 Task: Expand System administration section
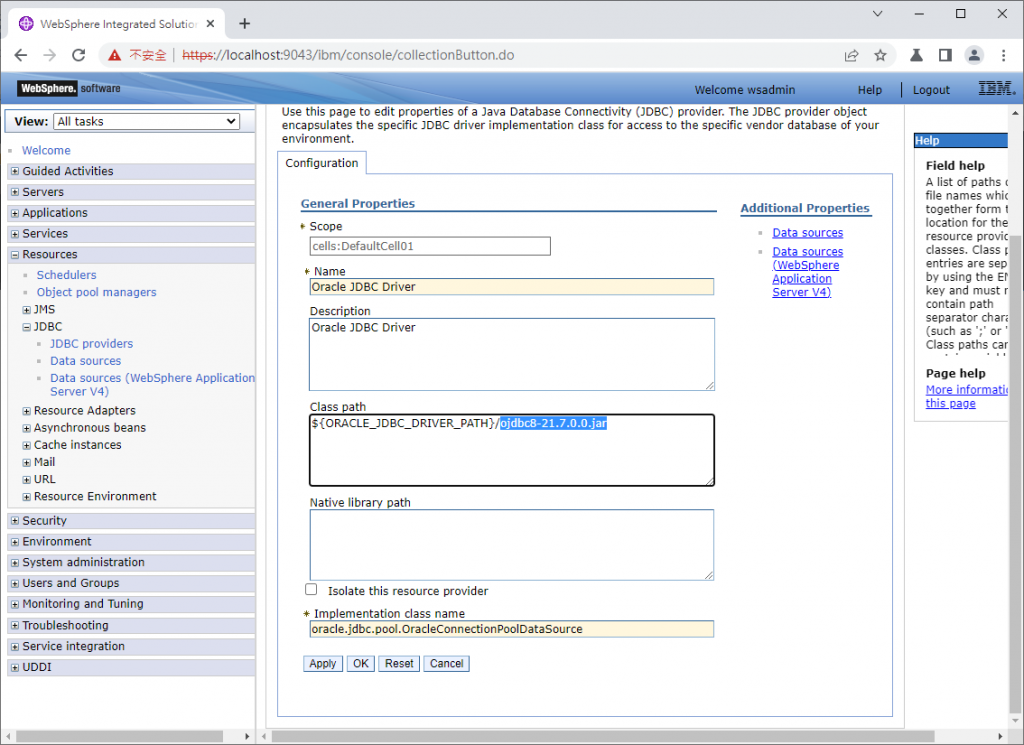coord(15,563)
